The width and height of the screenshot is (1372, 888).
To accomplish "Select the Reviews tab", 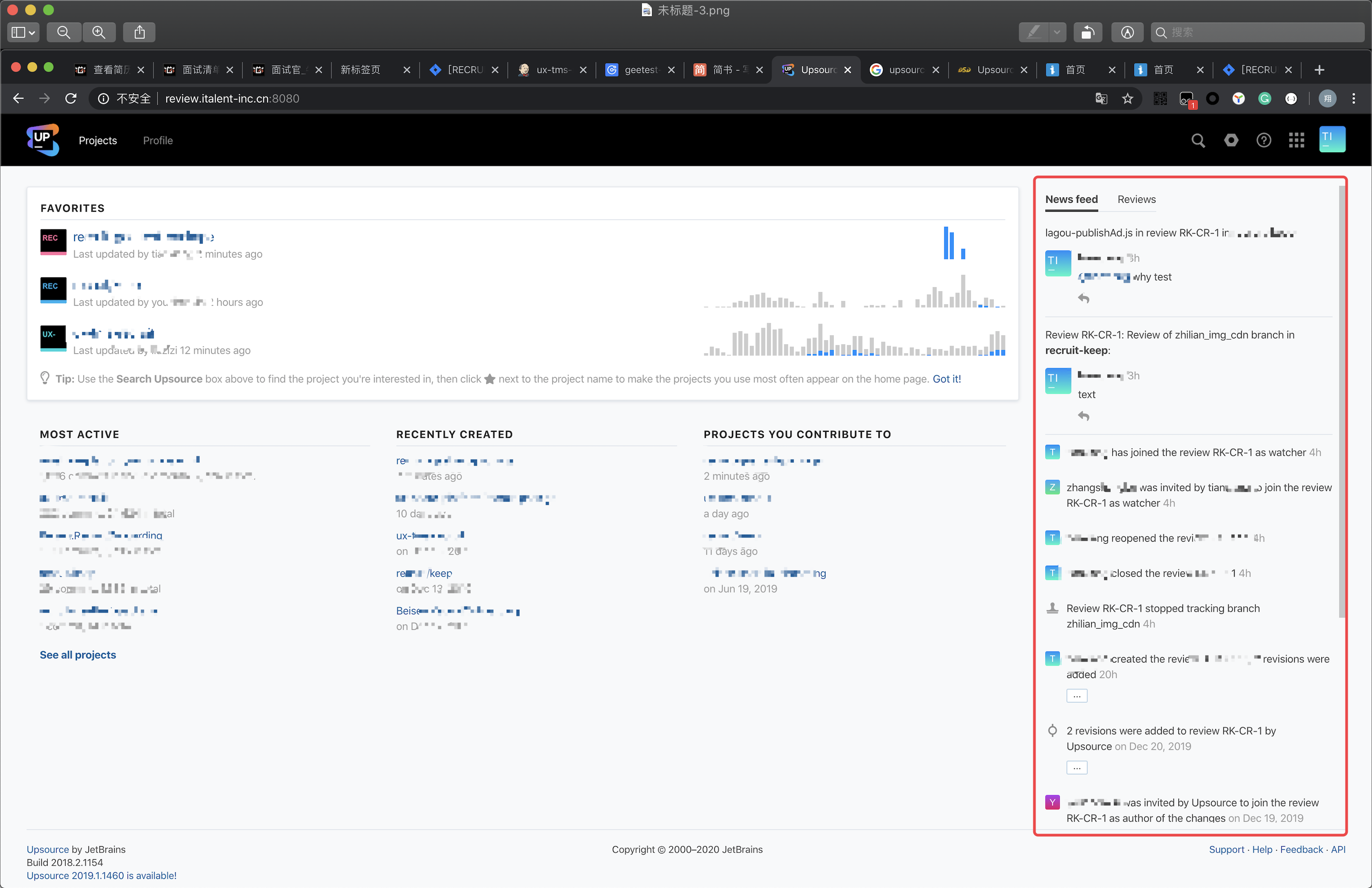I will (1136, 200).
